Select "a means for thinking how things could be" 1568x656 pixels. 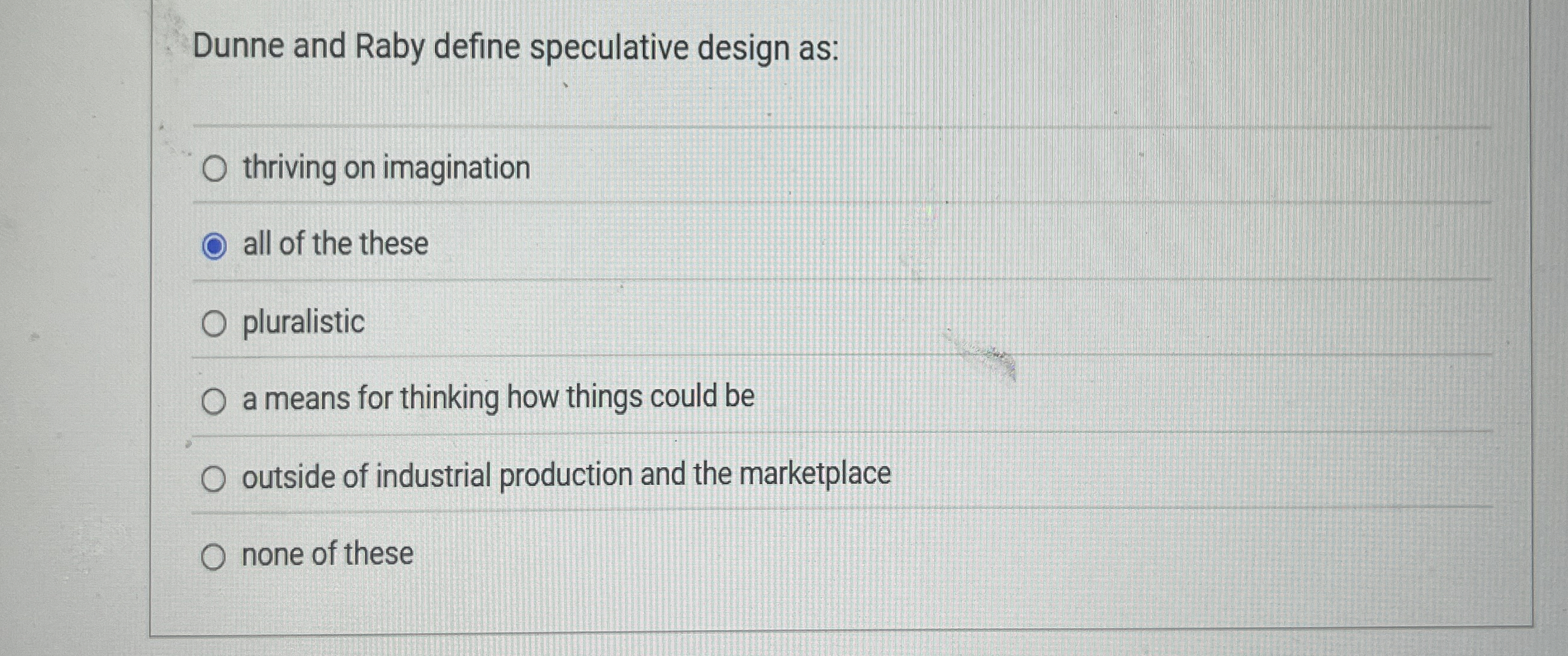coord(214,401)
